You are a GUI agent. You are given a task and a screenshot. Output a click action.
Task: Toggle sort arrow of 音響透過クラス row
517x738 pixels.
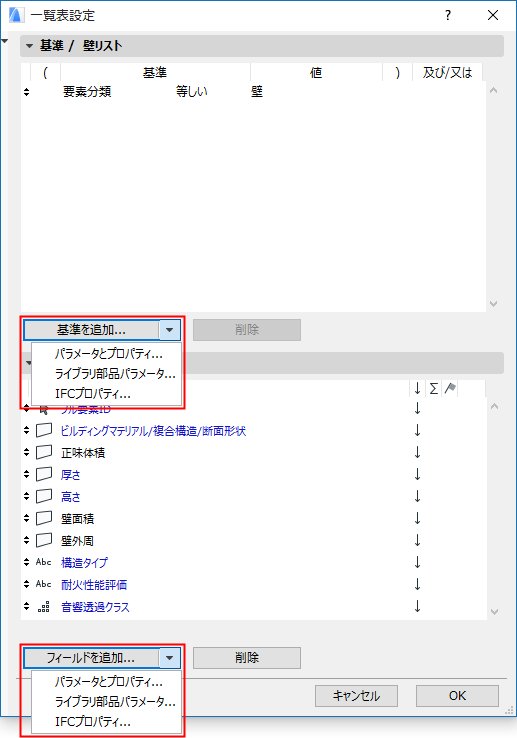coord(417,607)
